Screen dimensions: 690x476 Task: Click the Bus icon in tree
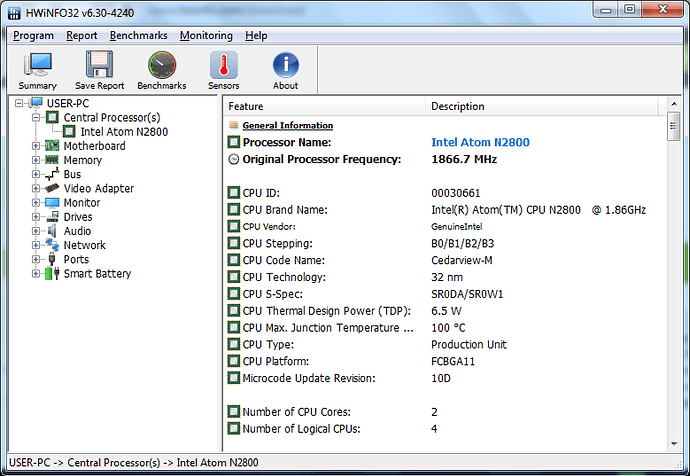point(52,174)
